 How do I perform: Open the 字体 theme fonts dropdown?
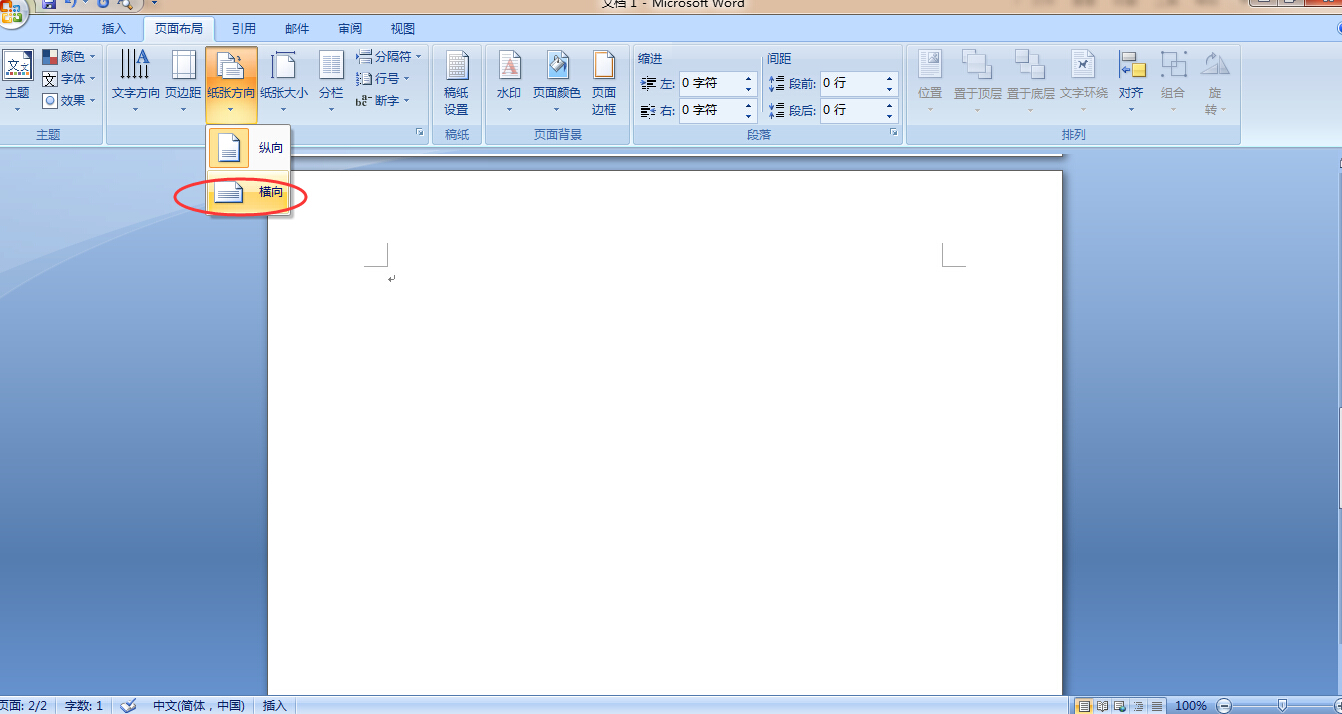click(69, 78)
